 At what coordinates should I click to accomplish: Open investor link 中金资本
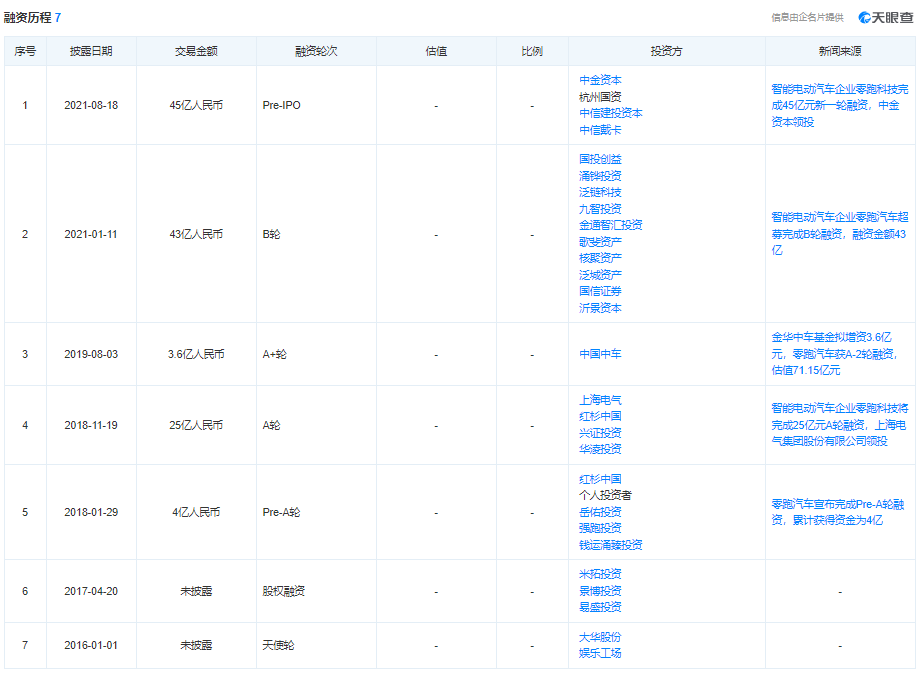(600, 80)
